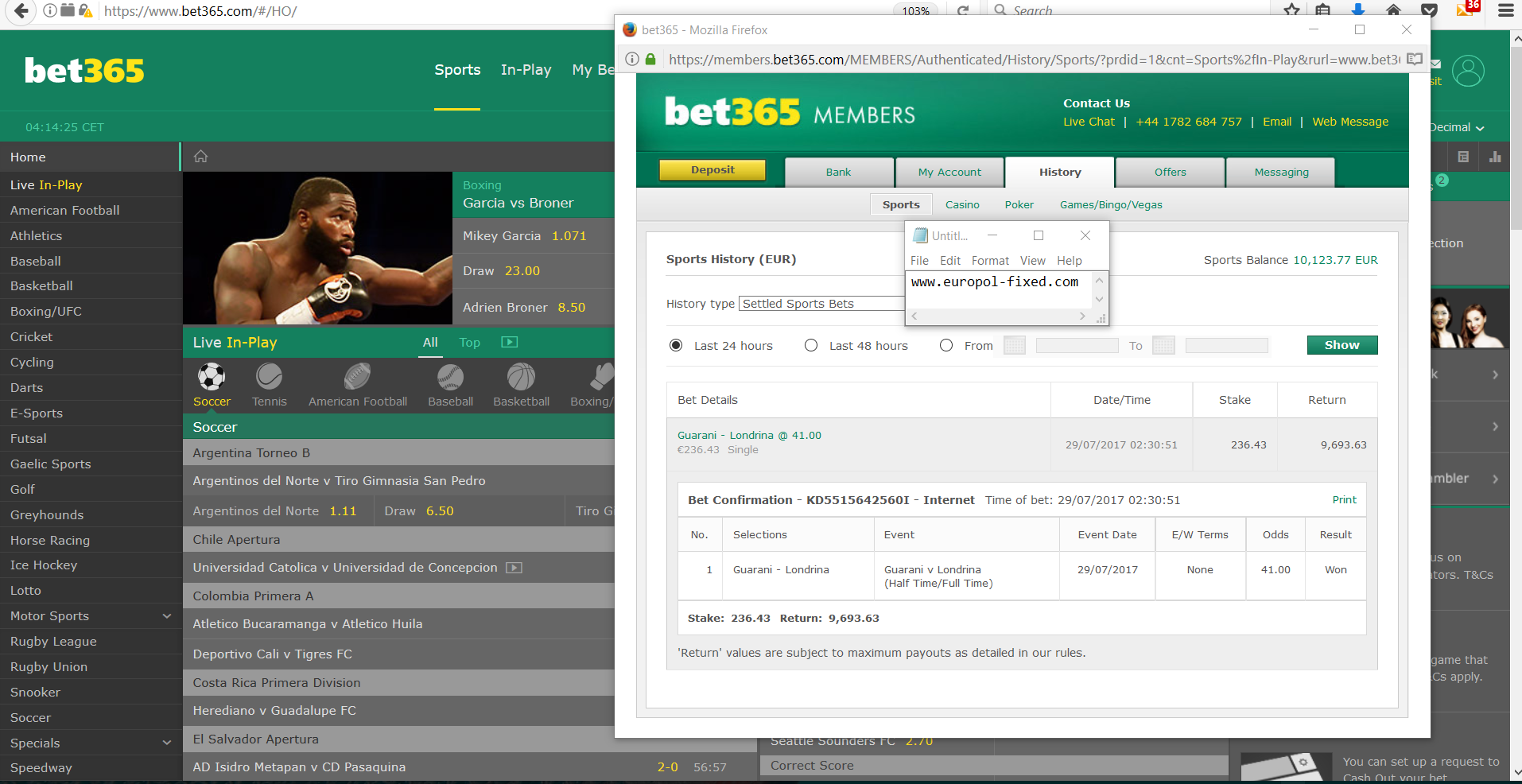Open the Casino history sub-tab
The image size is (1522, 784).
[962, 204]
